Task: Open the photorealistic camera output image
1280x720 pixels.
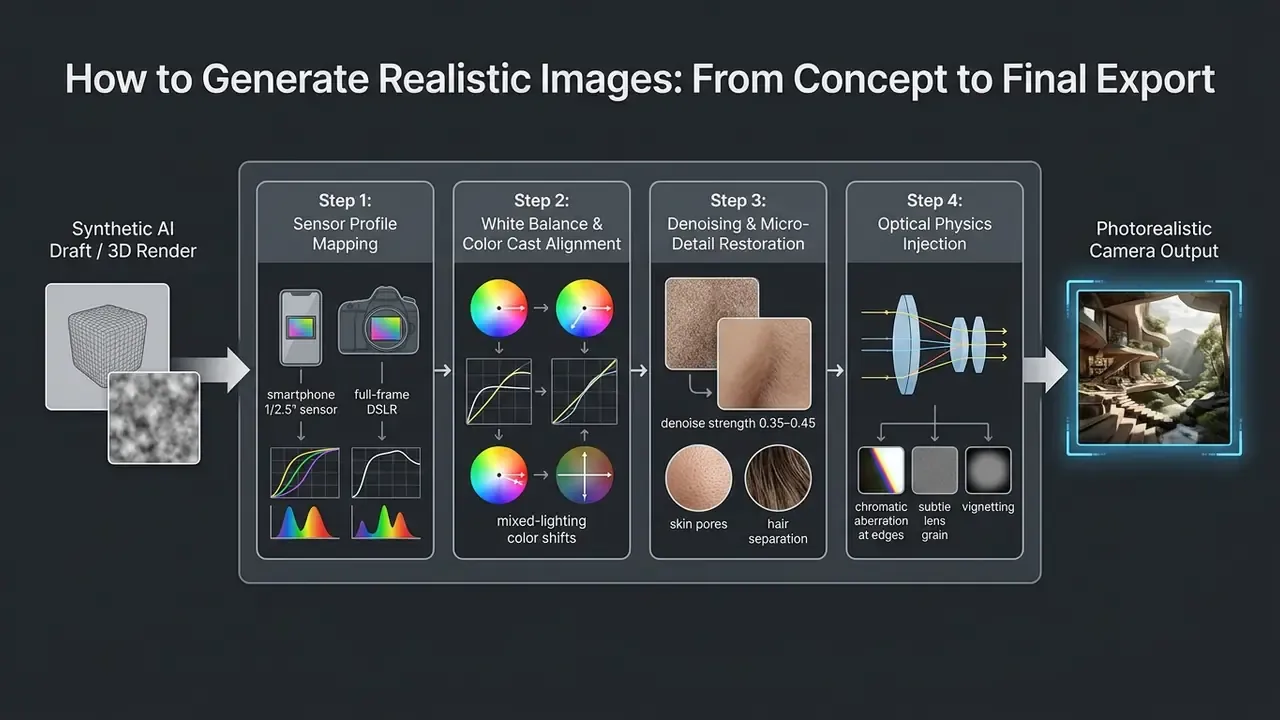Action: tap(1154, 367)
